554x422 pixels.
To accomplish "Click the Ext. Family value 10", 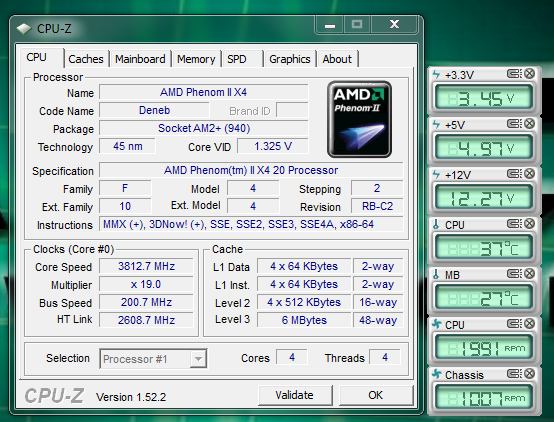I will point(125,206).
